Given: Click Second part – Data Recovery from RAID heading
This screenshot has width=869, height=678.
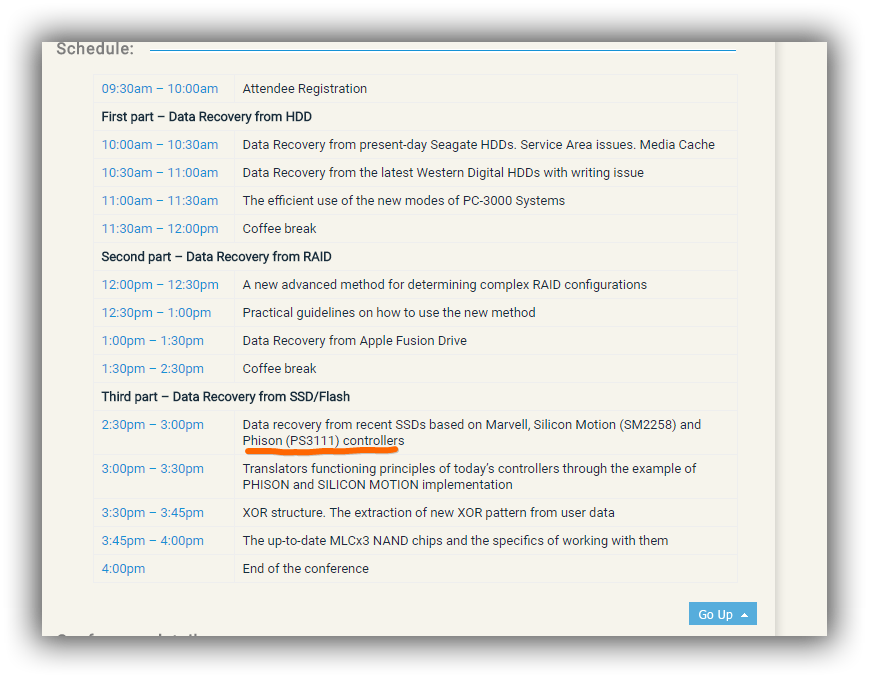Looking at the screenshot, I should coord(216,257).
